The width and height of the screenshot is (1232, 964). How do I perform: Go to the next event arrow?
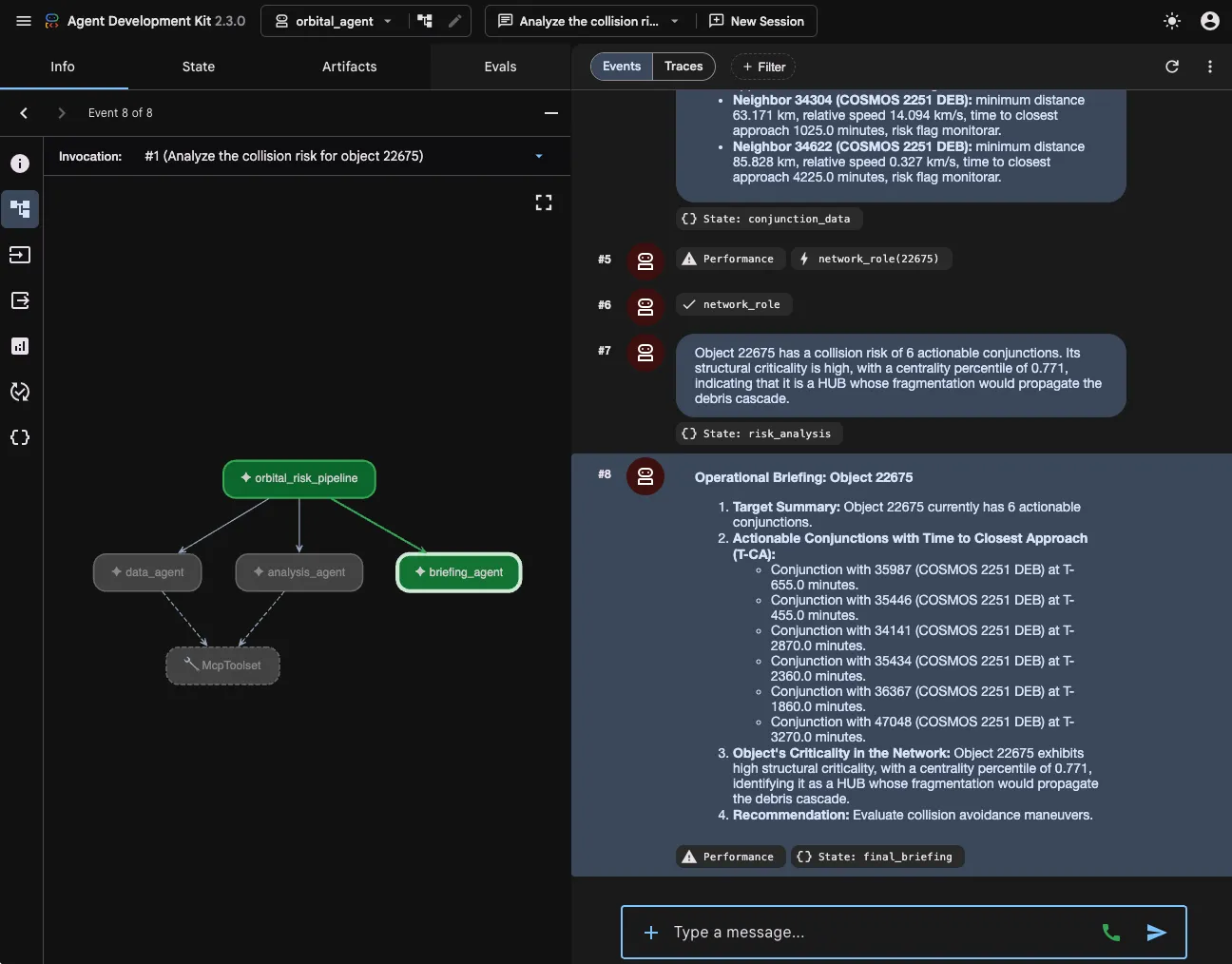(62, 113)
